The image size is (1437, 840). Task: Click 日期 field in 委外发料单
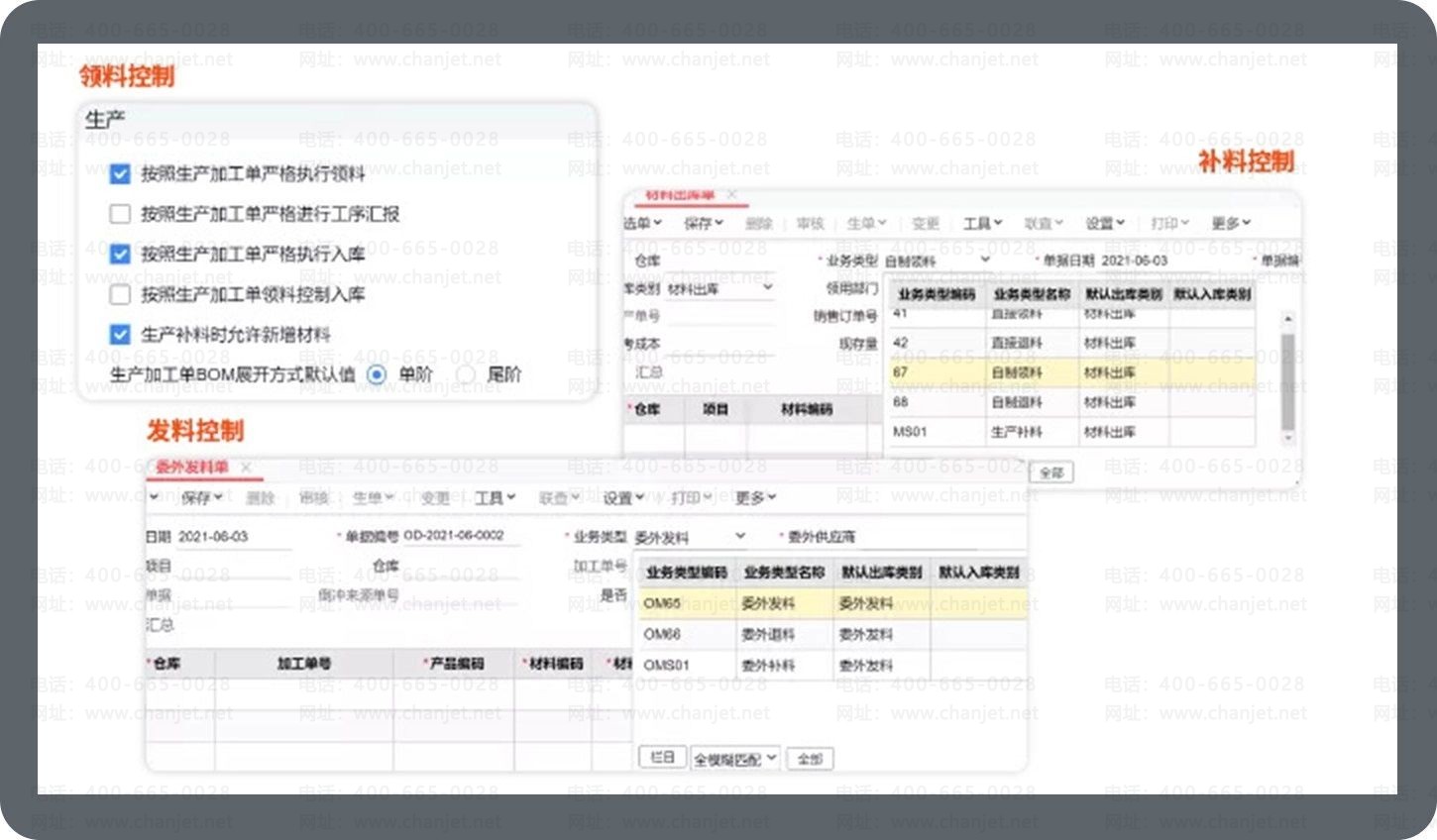pyautogui.click(x=234, y=537)
